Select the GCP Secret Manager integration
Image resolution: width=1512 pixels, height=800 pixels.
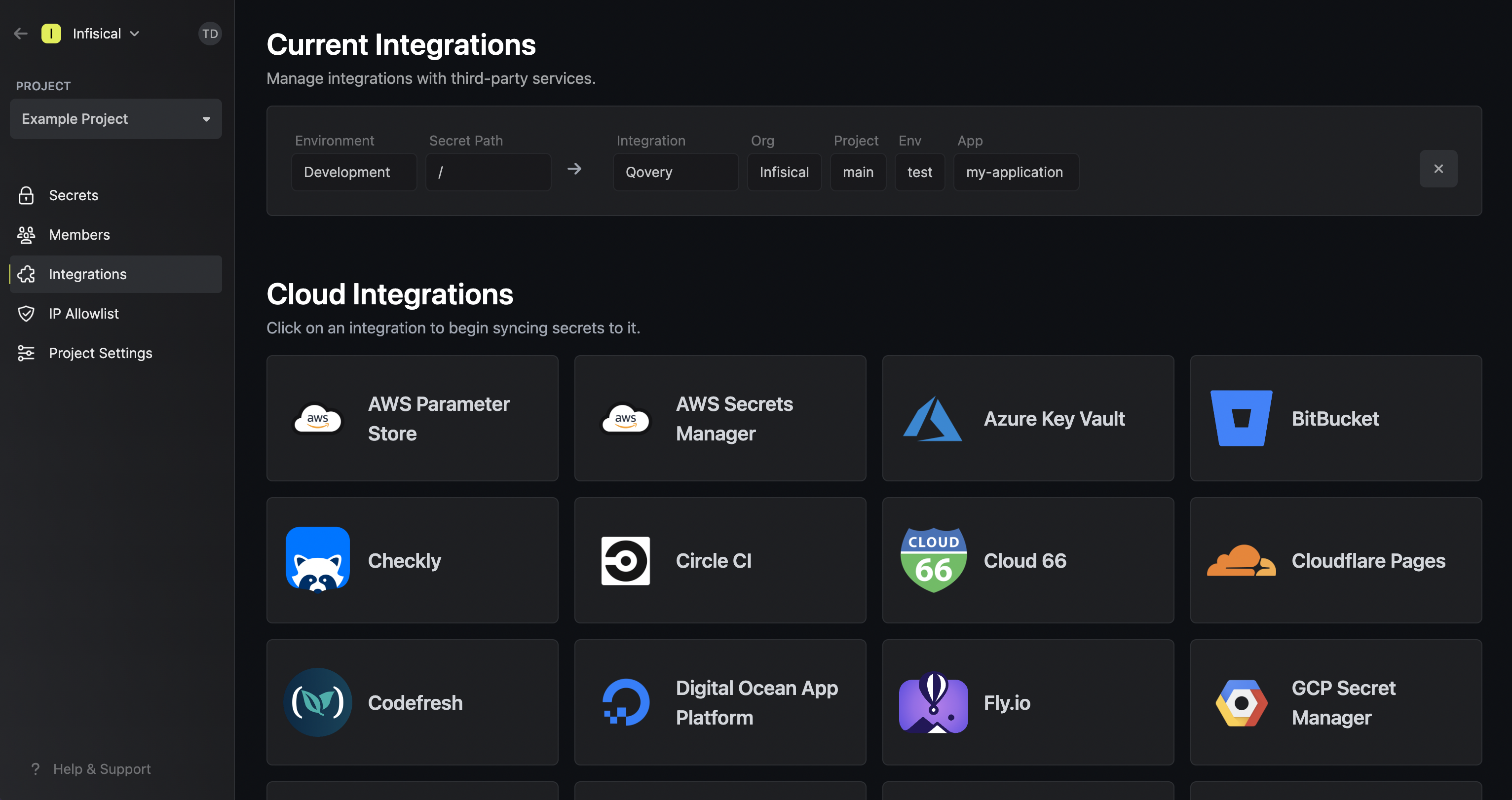1335,702
